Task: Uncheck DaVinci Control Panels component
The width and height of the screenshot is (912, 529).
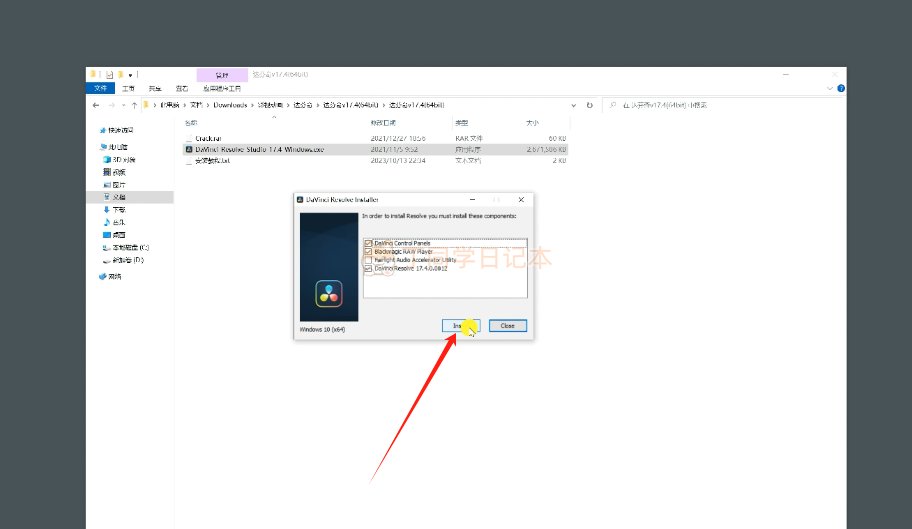Action: click(x=368, y=243)
